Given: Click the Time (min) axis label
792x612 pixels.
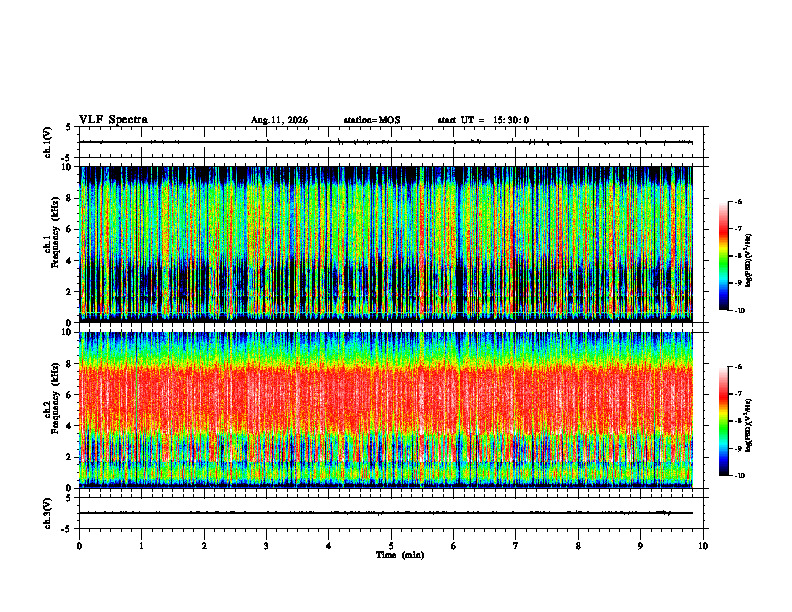Looking at the screenshot, I should coord(400,555).
